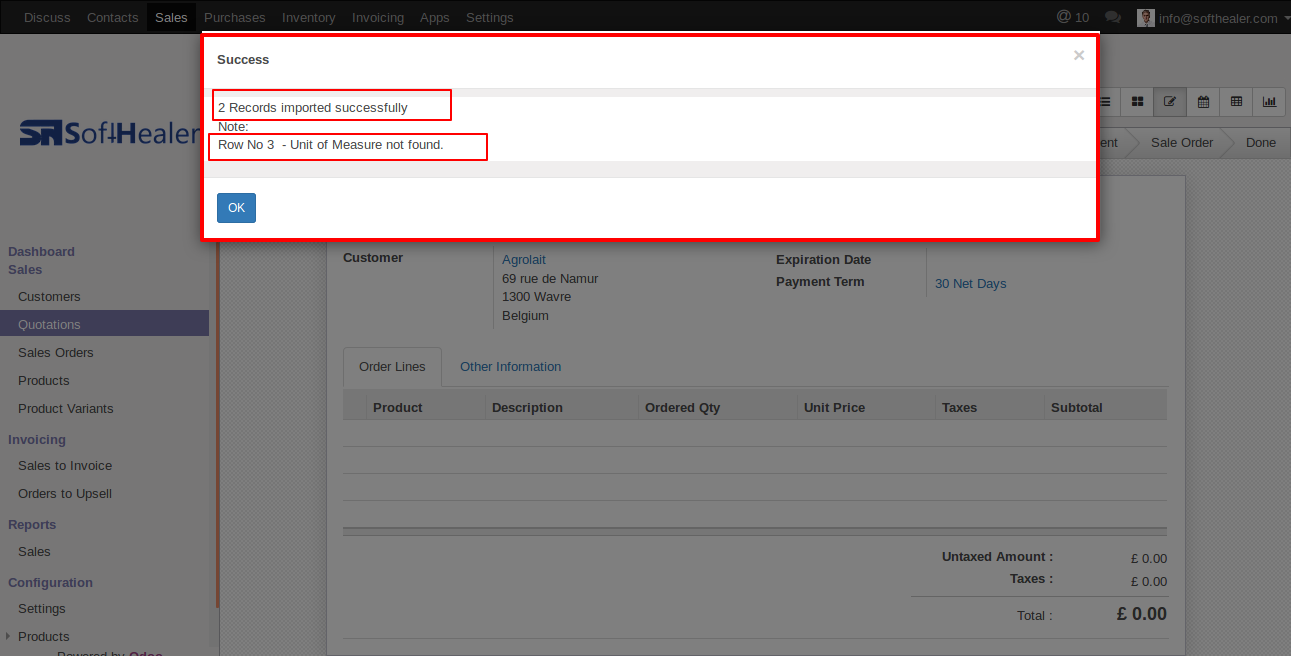Open the Contacts menu
The image size is (1291, 656).
(x=113, y=17)
